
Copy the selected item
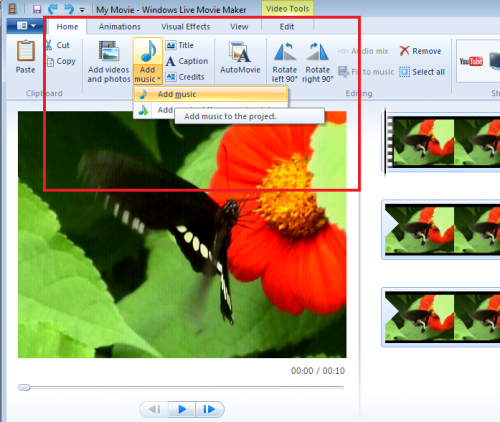pos(61,61)
